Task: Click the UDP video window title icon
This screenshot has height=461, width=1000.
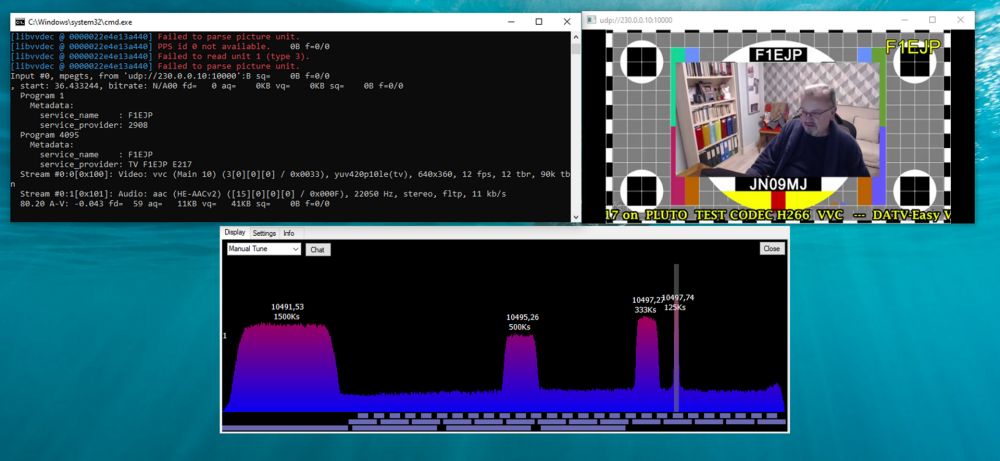Action: point(591,19)
